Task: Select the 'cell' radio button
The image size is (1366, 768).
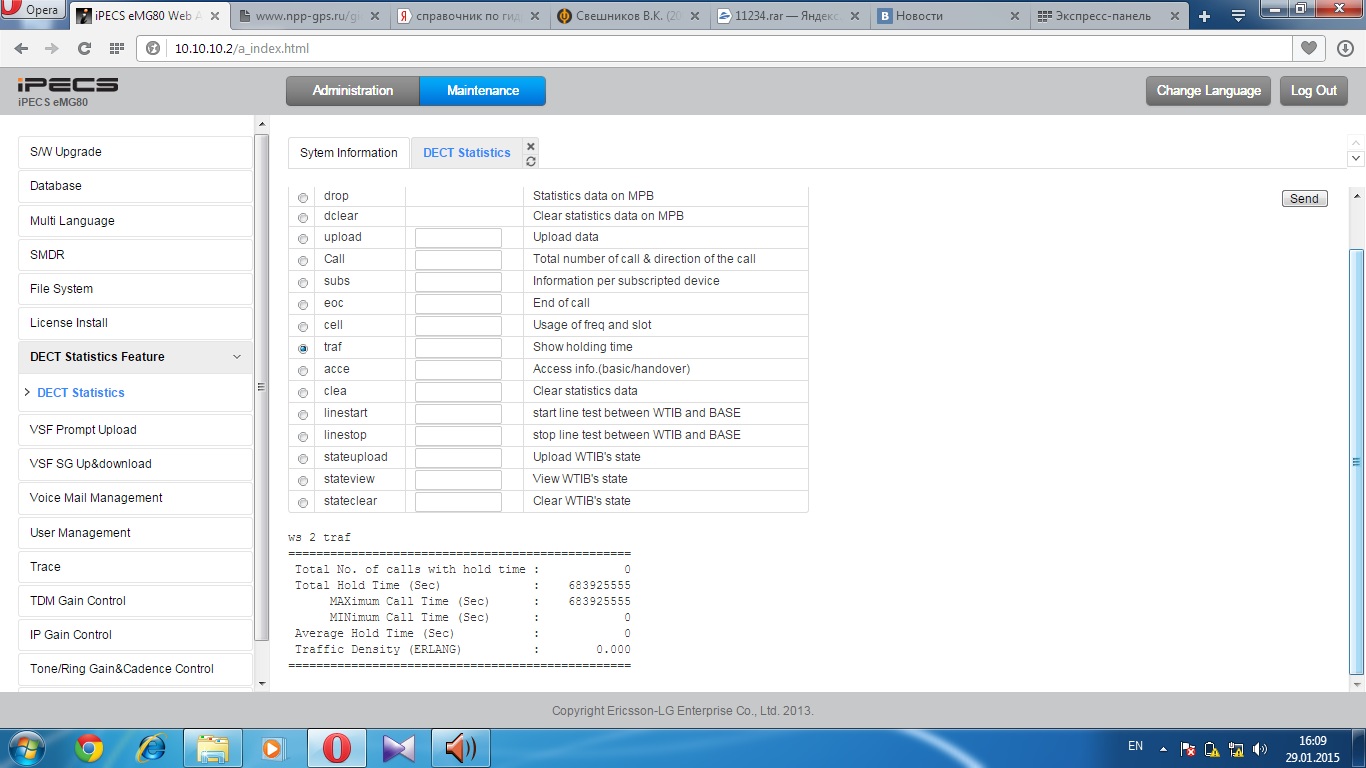Action: (303, 326)
